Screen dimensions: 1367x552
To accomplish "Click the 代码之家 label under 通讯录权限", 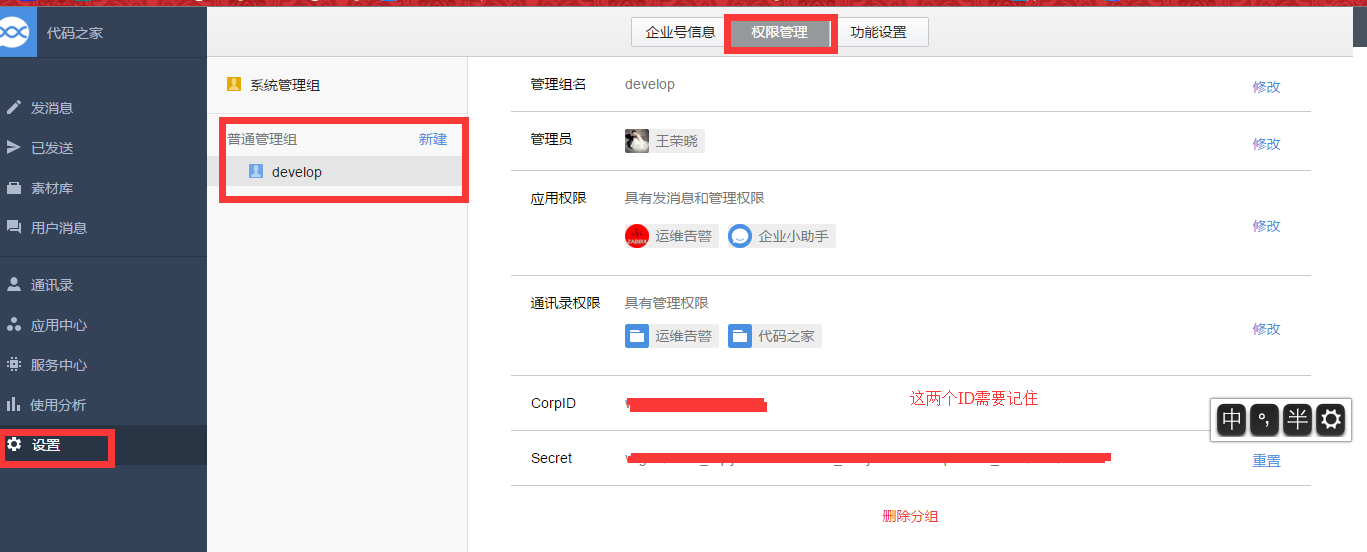I will coord(787,337).
